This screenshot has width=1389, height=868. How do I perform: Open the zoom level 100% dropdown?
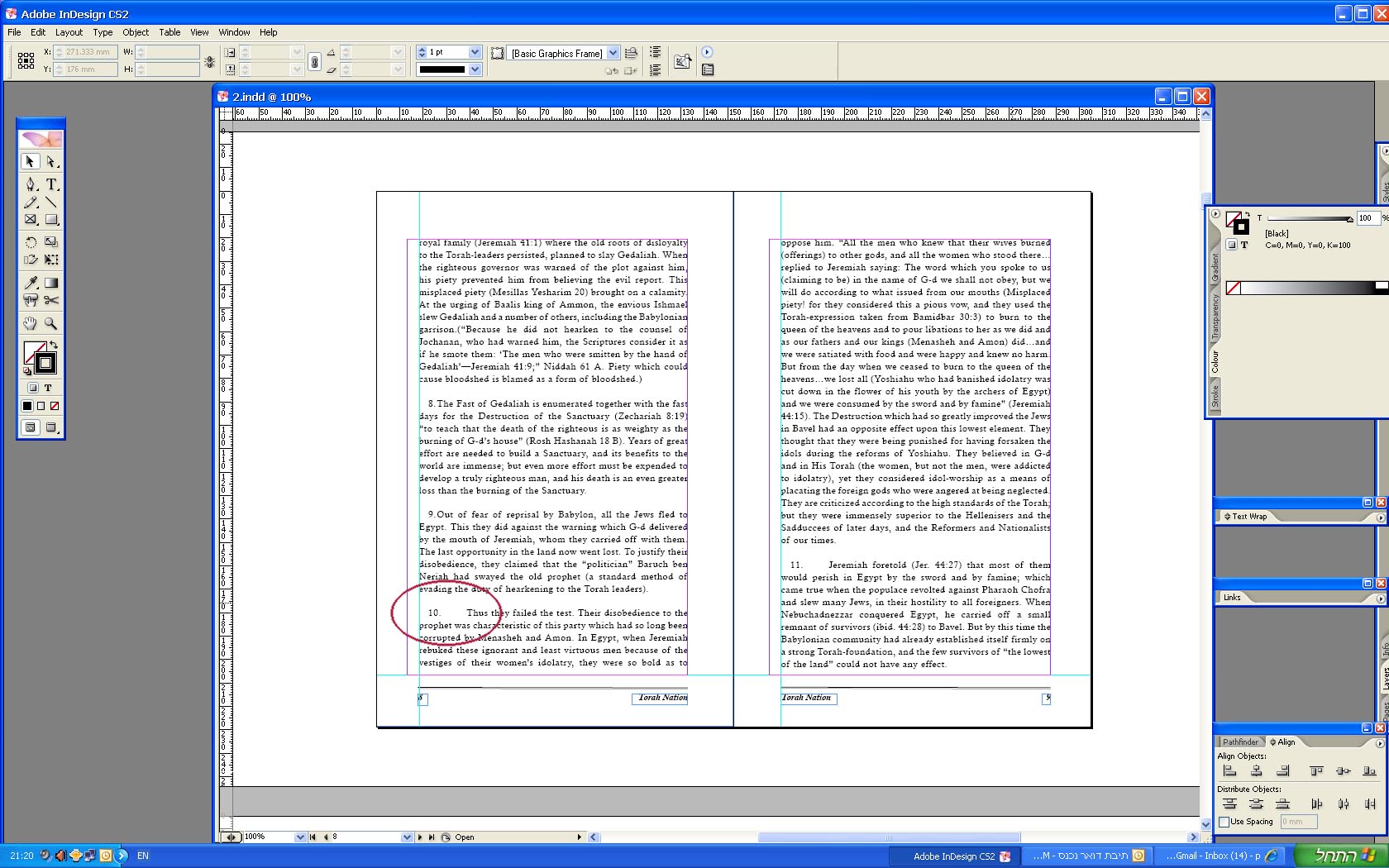pos(300,837)
